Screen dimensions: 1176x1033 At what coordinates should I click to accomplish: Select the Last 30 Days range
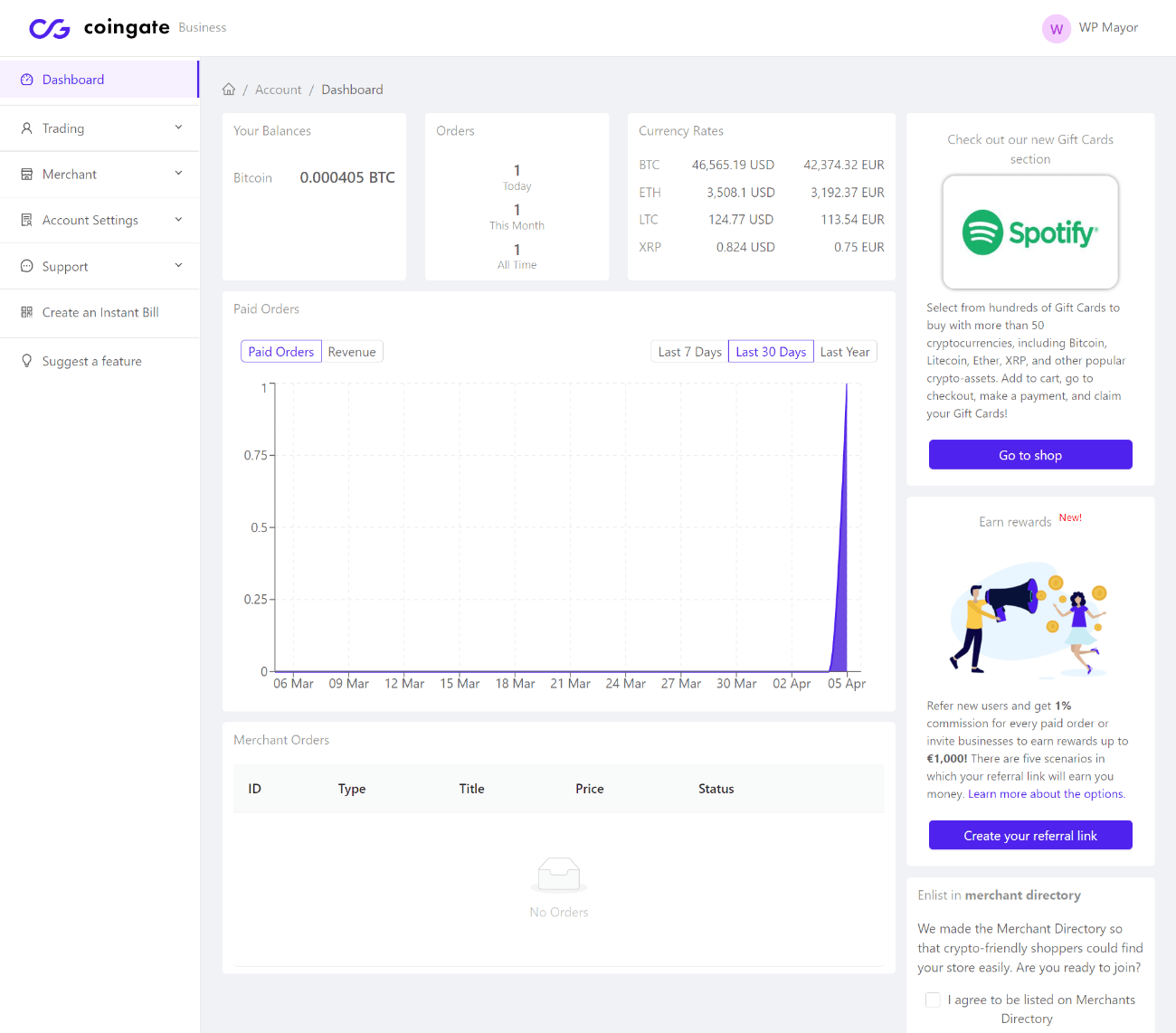771,352
